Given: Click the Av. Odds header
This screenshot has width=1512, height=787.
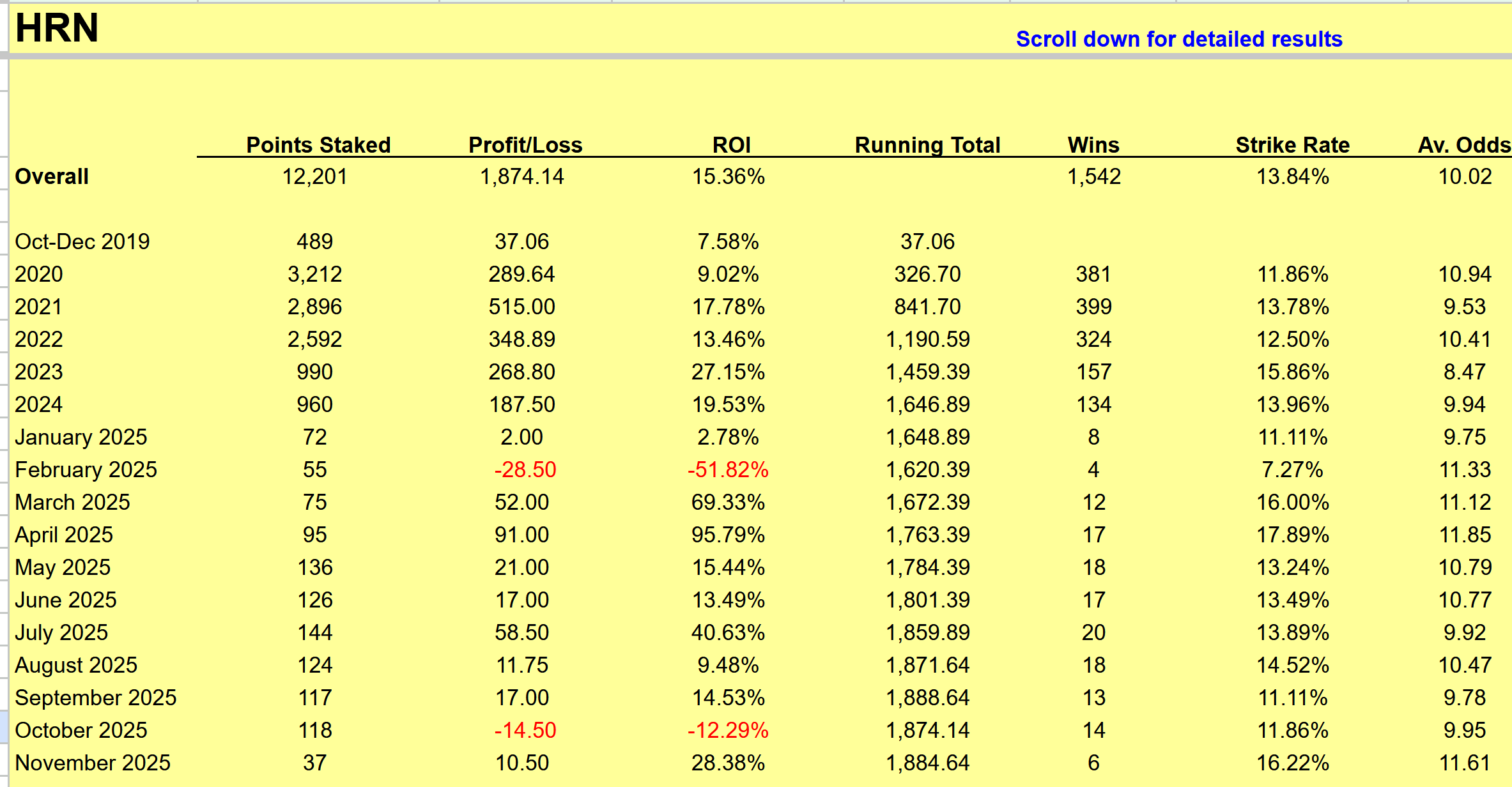Looking at the screenshot, I should tap(1464, 145).
